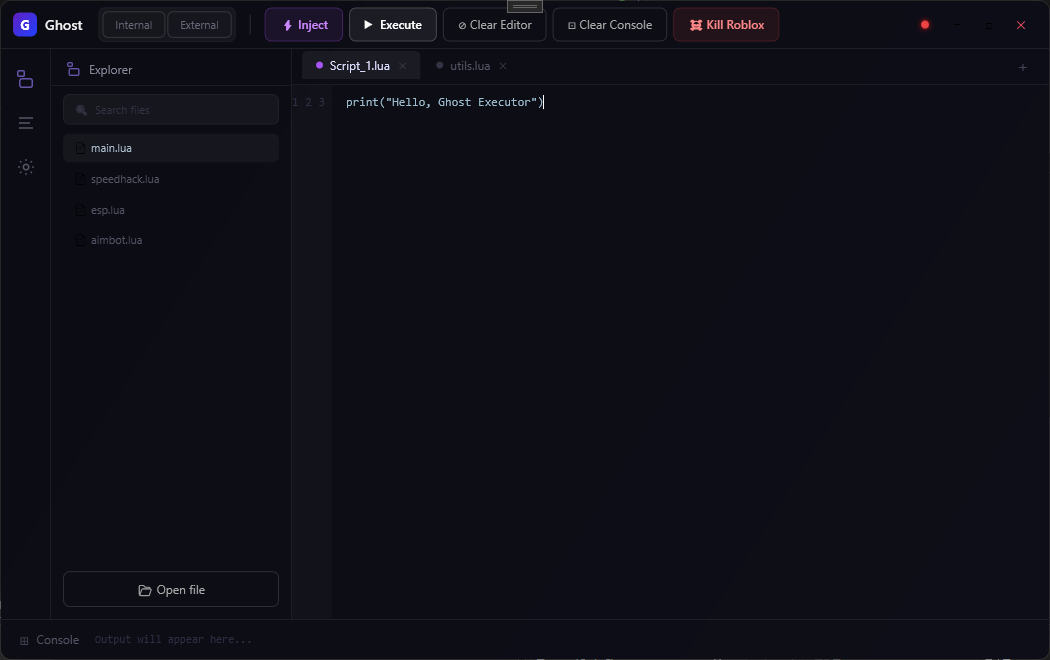Click the Open file button
Image resolution: width=1050 pixels, height=660 pixels.
pyautogui.click(x=171, y=589)
